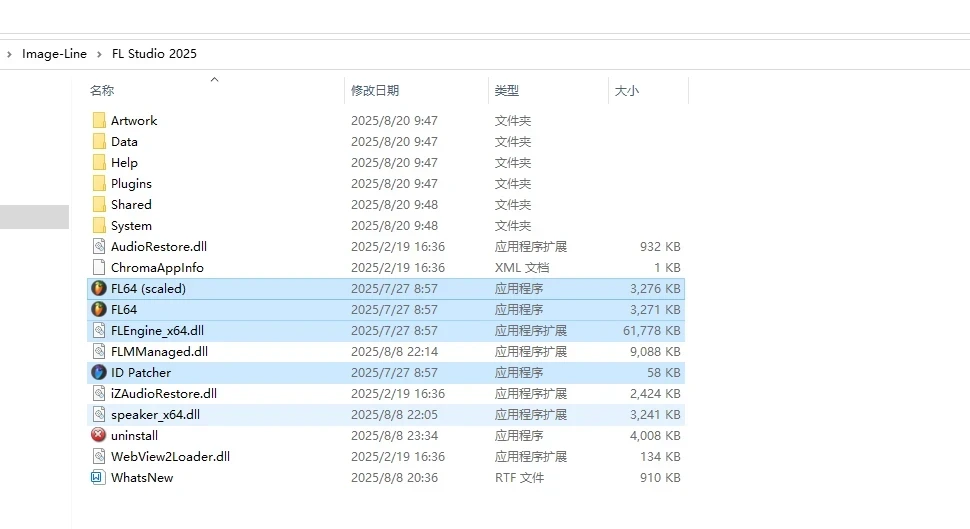Select the file name ID Patcher
Image resolution: width=970 pixels, height=529 pixels.
tap(141, 372)
